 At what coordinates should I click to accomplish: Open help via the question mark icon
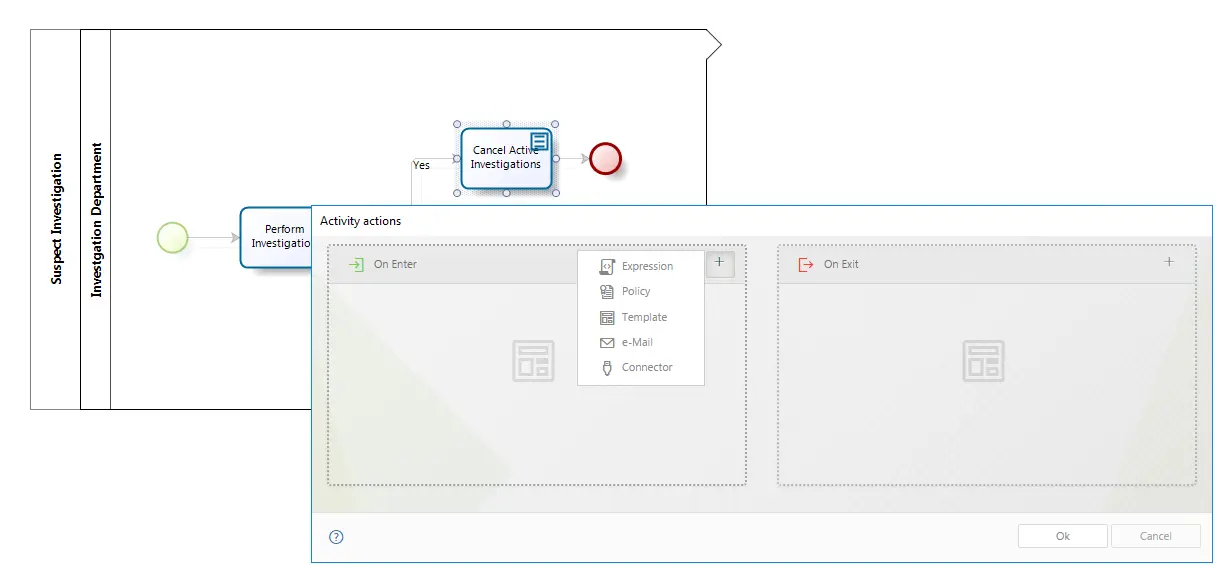336,537
